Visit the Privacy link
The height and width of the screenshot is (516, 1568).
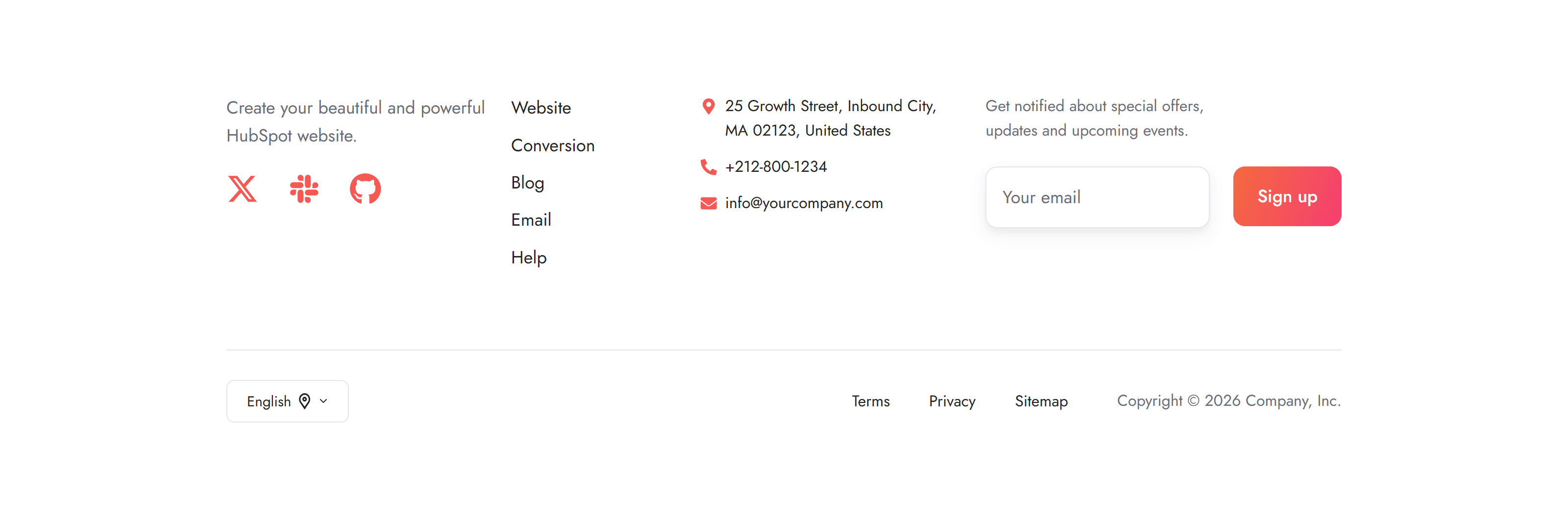(x=952, y=401)
